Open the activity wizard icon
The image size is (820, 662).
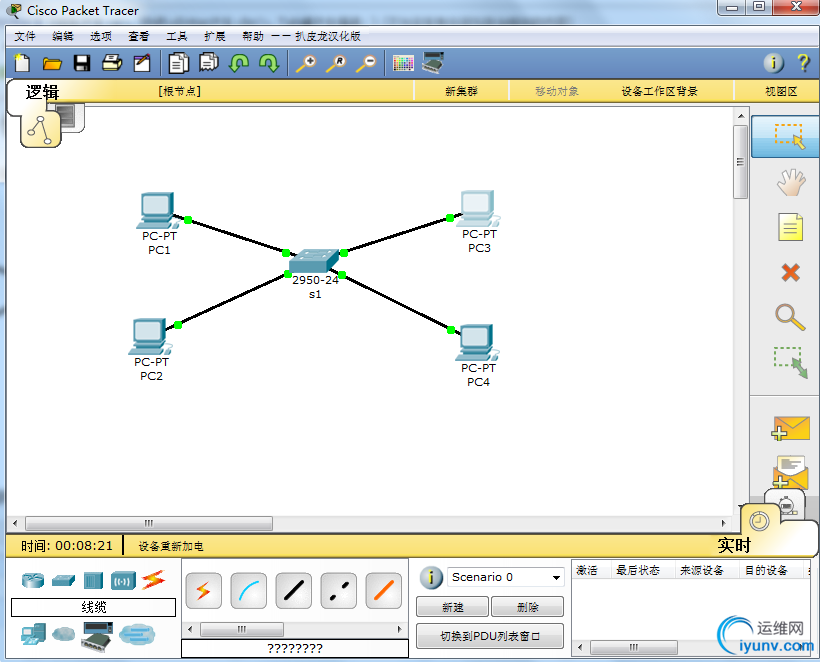[142, 63]
